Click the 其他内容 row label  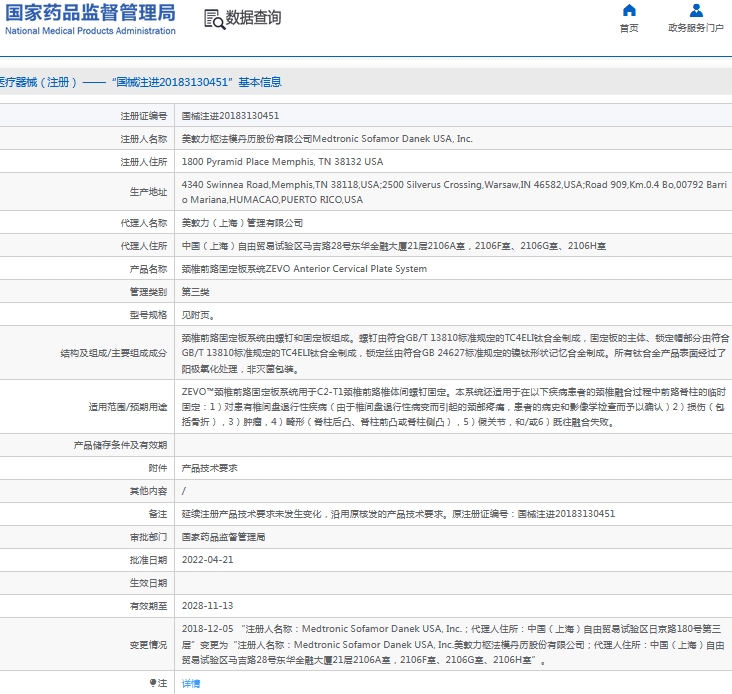[148, 491]
